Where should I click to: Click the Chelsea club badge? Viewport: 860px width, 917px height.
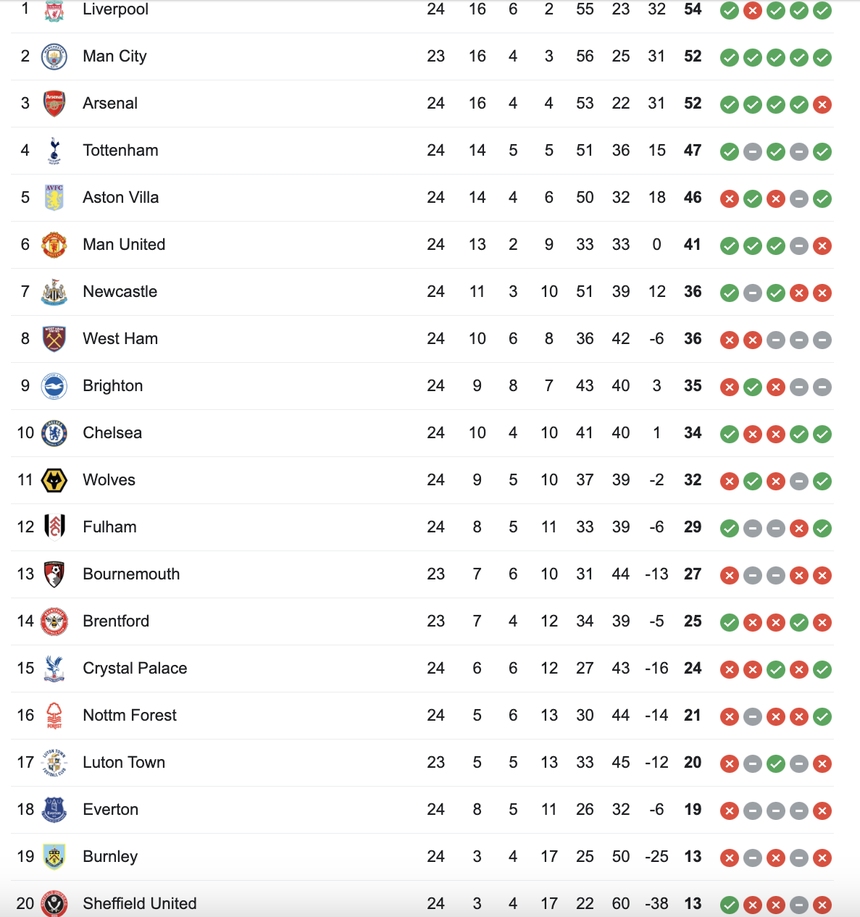pos(54,433)
